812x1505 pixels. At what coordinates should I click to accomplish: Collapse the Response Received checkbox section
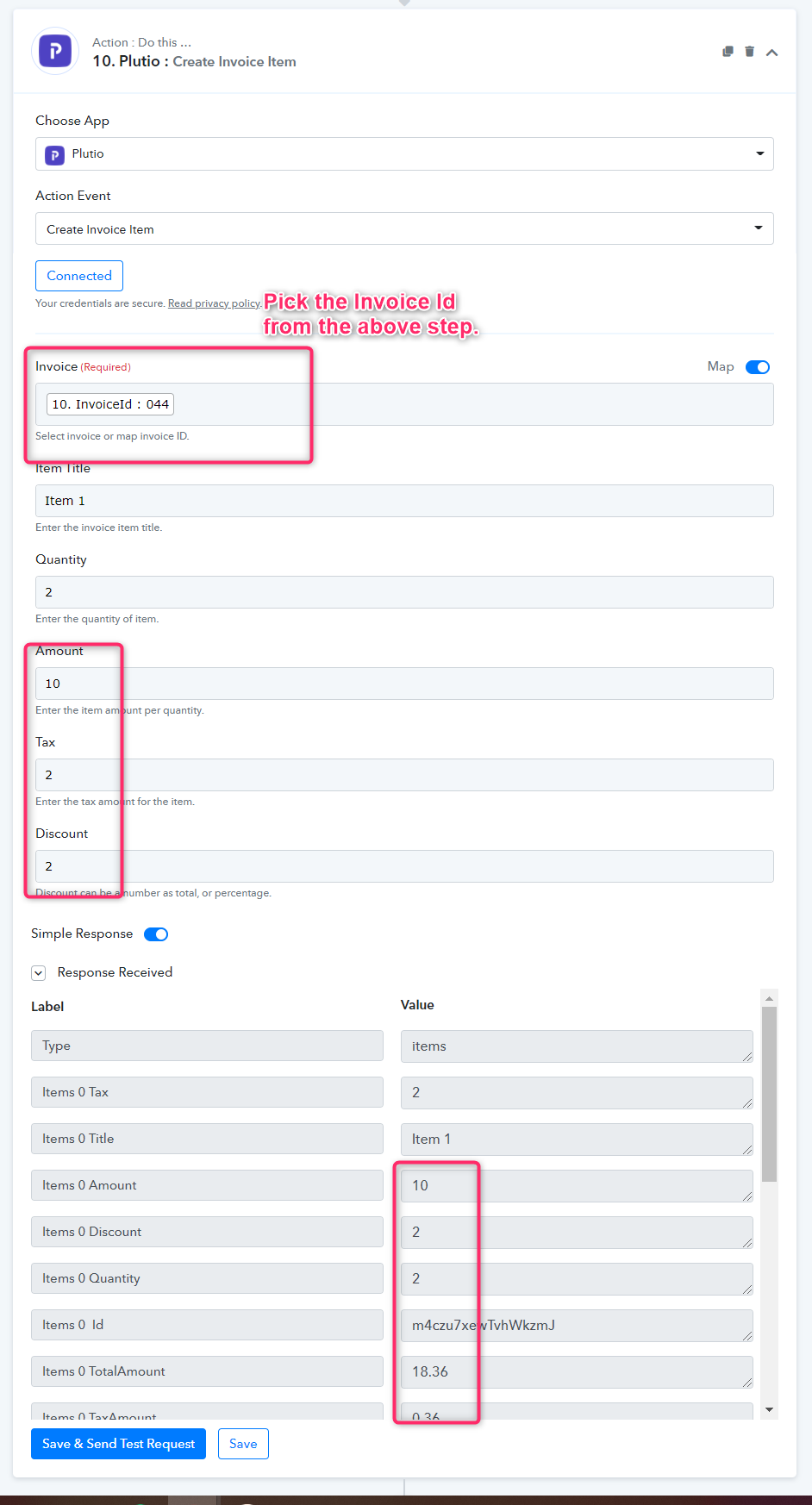[38, 973]
